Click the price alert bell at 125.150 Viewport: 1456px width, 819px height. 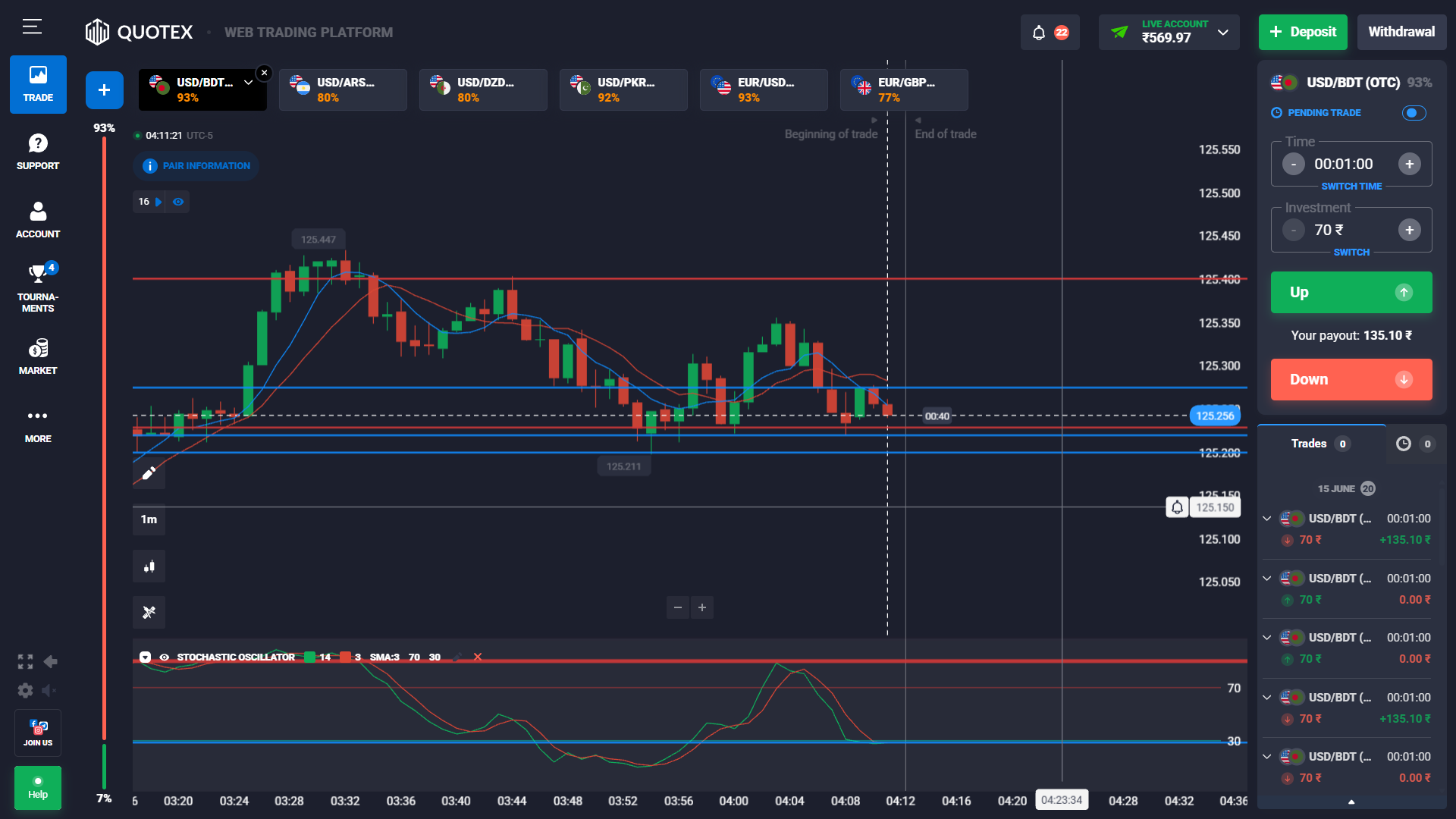(x=1177, y=507)
